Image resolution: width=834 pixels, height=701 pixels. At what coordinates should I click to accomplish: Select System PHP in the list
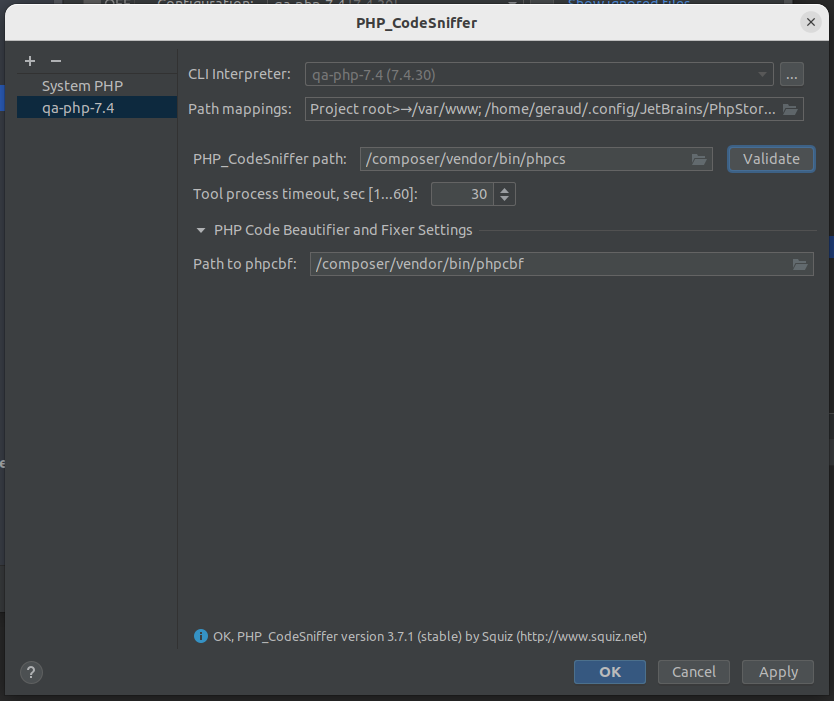tap(97, 86)
